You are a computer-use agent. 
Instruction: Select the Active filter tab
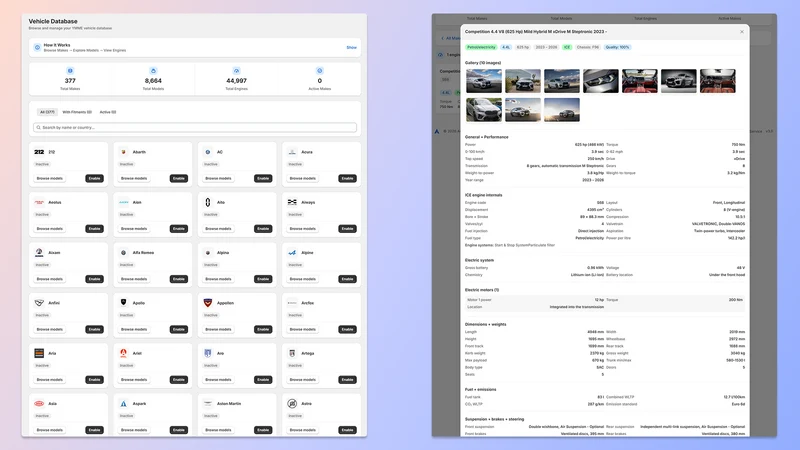[x=108, y=112]
